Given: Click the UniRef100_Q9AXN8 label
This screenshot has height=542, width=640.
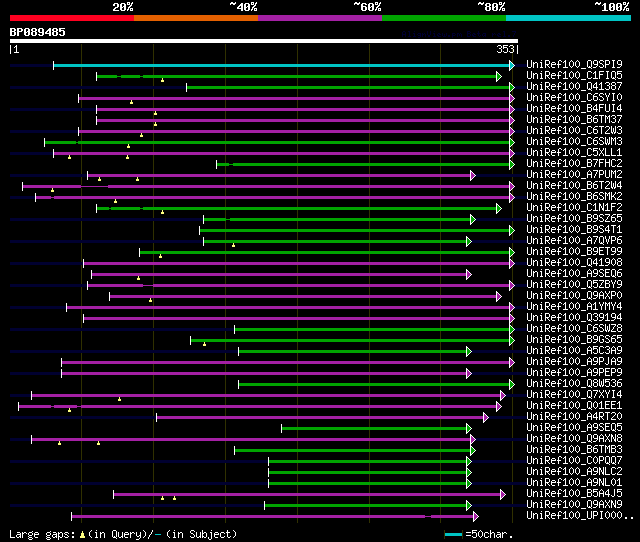Looking at the screenshot, I should coord(574,439).
